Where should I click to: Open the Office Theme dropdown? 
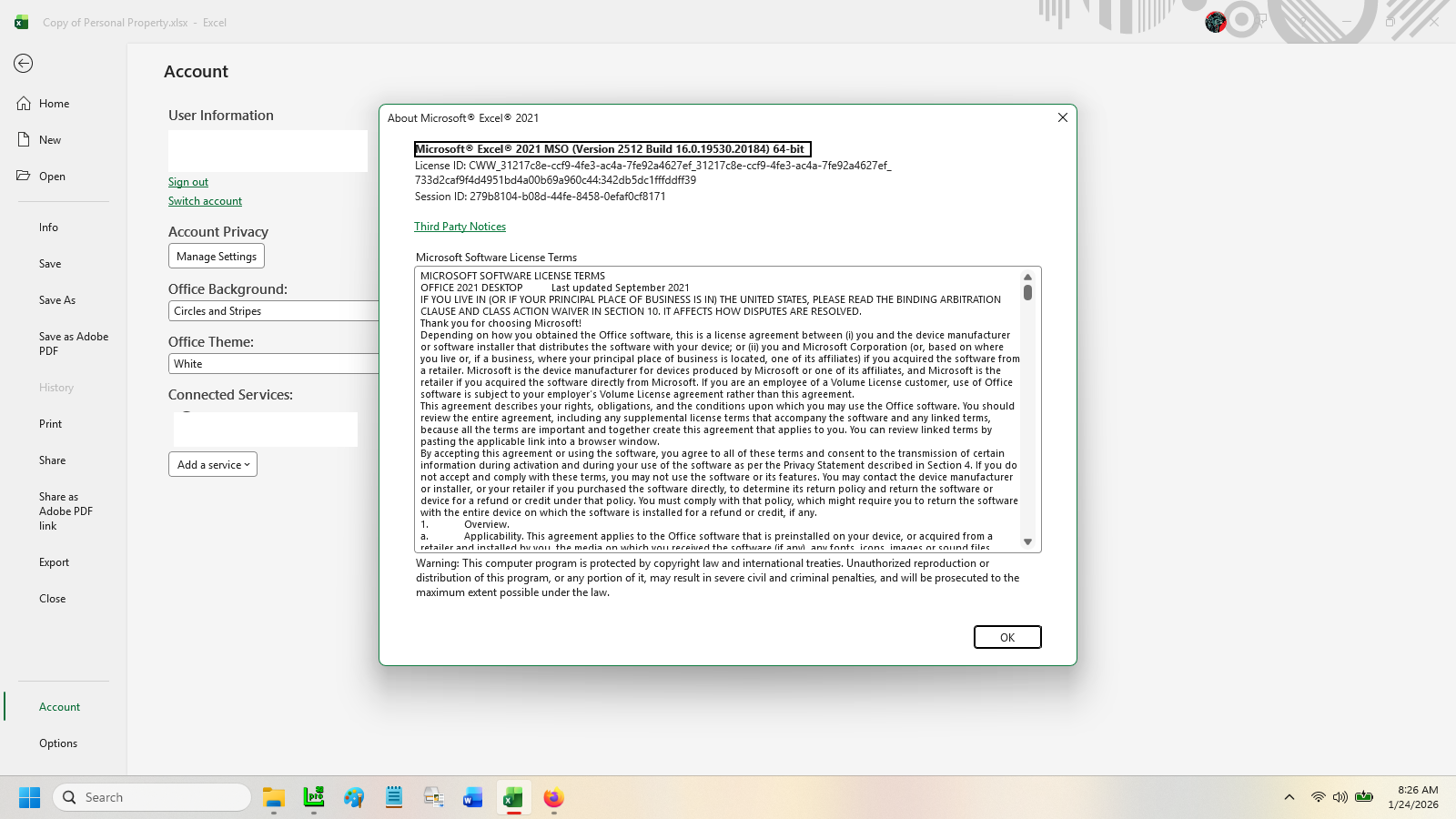[x=274, y=364]
